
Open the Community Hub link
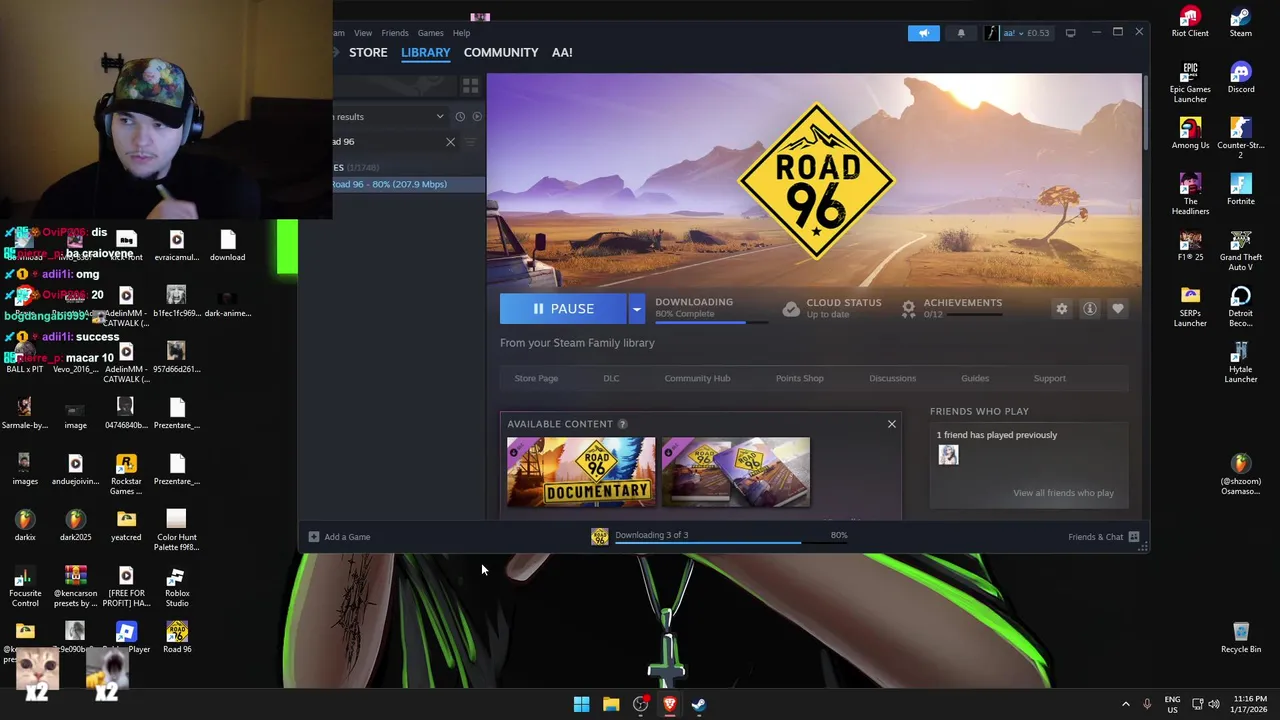coord(697,378)
